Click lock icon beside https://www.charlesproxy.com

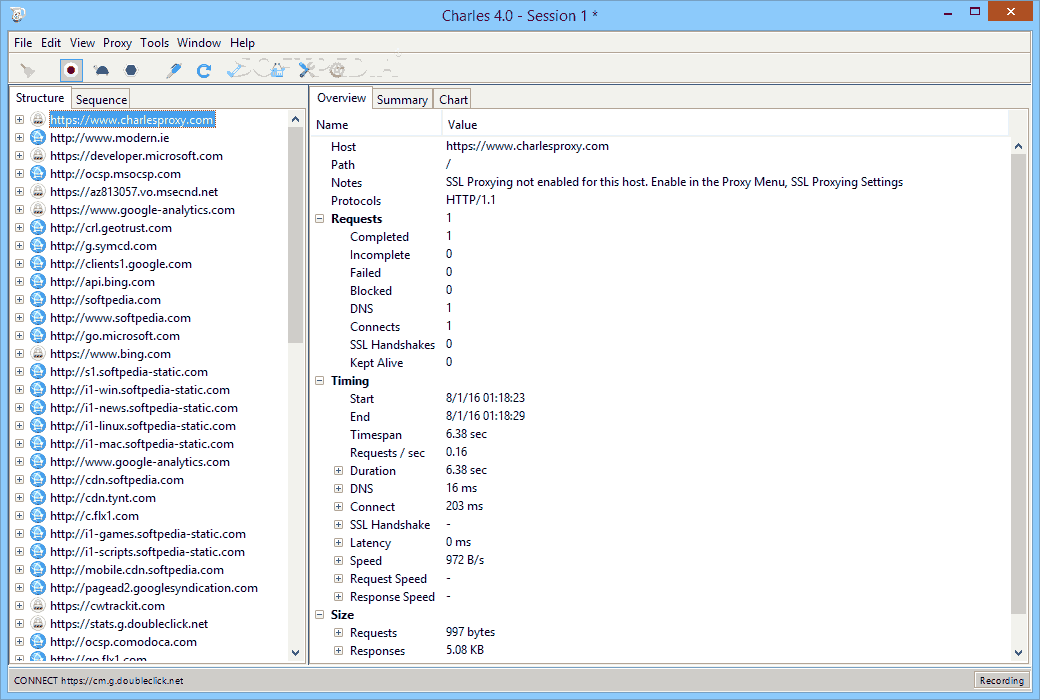(38, 119)
